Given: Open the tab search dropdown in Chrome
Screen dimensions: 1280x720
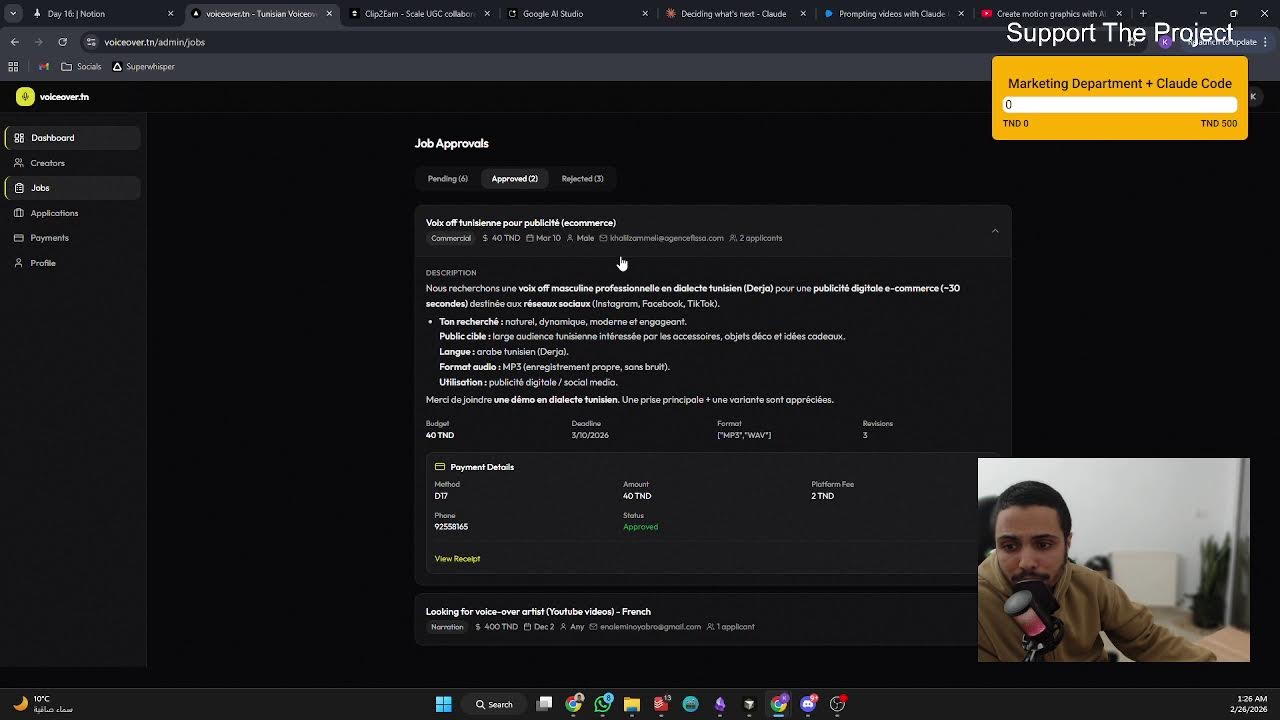Looking at the screenshot, I should pos(13,14).
